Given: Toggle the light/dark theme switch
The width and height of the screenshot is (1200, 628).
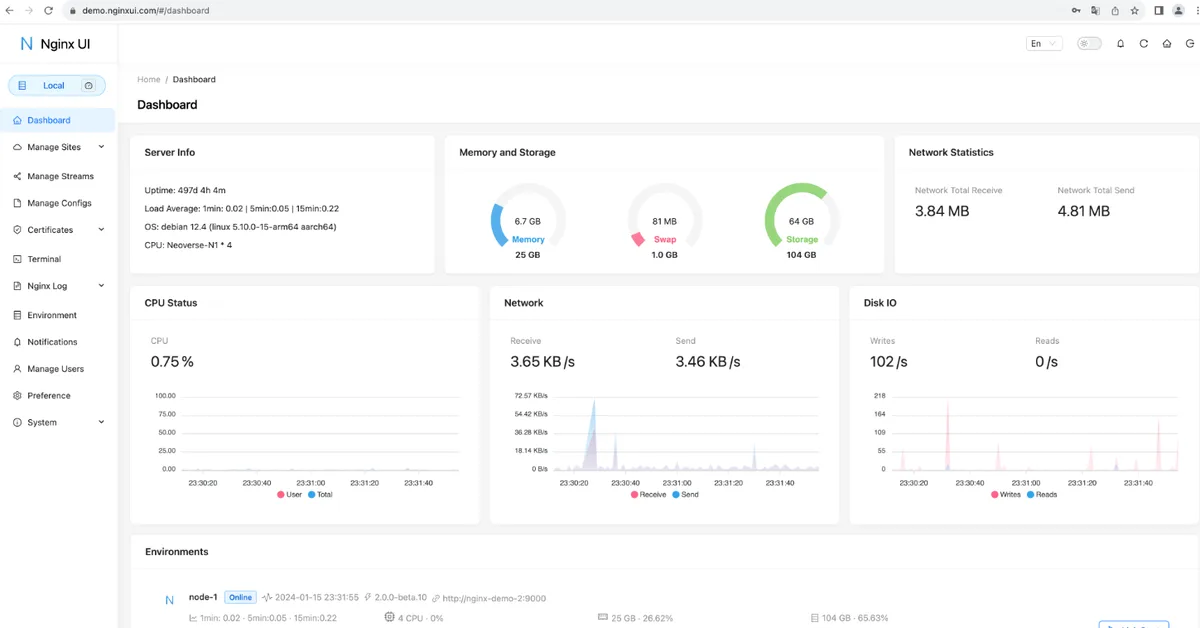Looking at the screenshot, I should pyautogui.click(x=1088, y=43).
